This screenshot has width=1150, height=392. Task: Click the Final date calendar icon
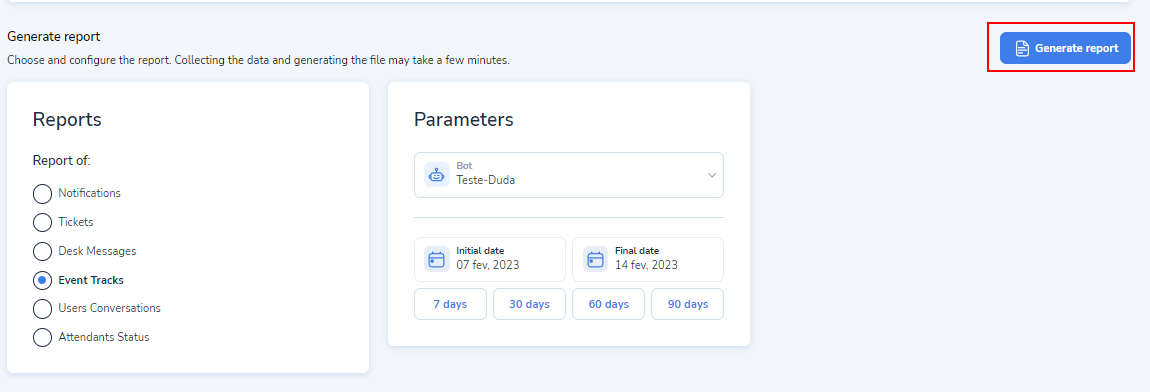point(596,259)
